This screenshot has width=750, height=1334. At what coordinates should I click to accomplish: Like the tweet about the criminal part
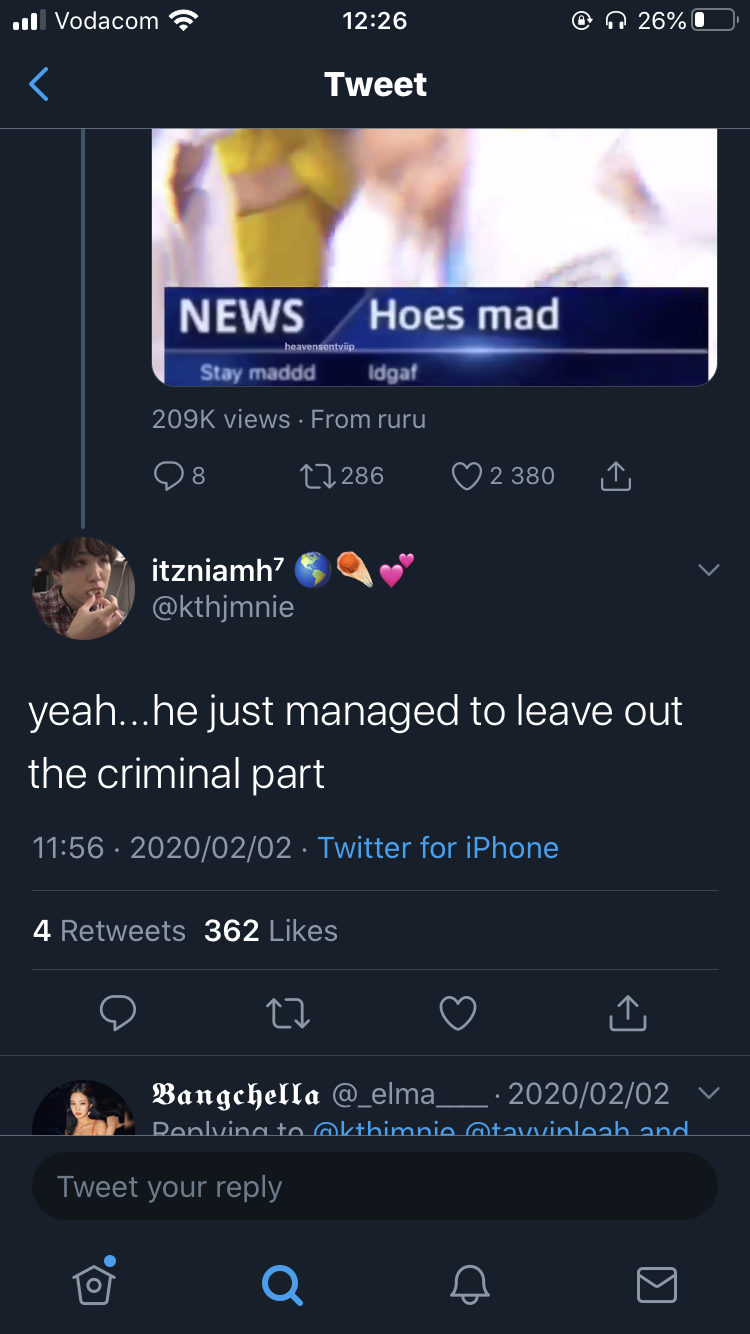pos(458,1013)
